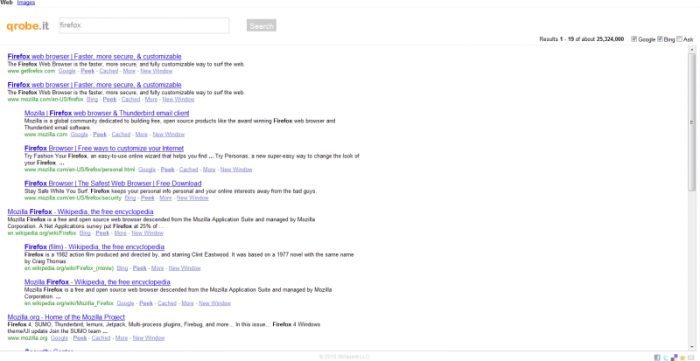Click Bing in the mozilla.com/en-US/firefox row

tap(92, 100)
